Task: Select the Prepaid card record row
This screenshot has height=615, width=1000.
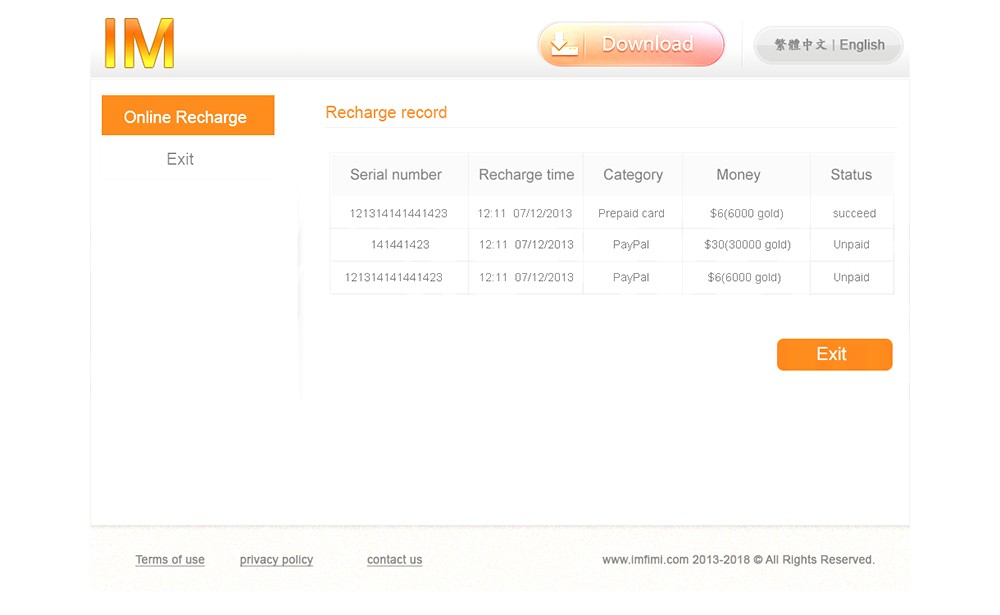Action: pyautogui.click(x=631, y=213)
